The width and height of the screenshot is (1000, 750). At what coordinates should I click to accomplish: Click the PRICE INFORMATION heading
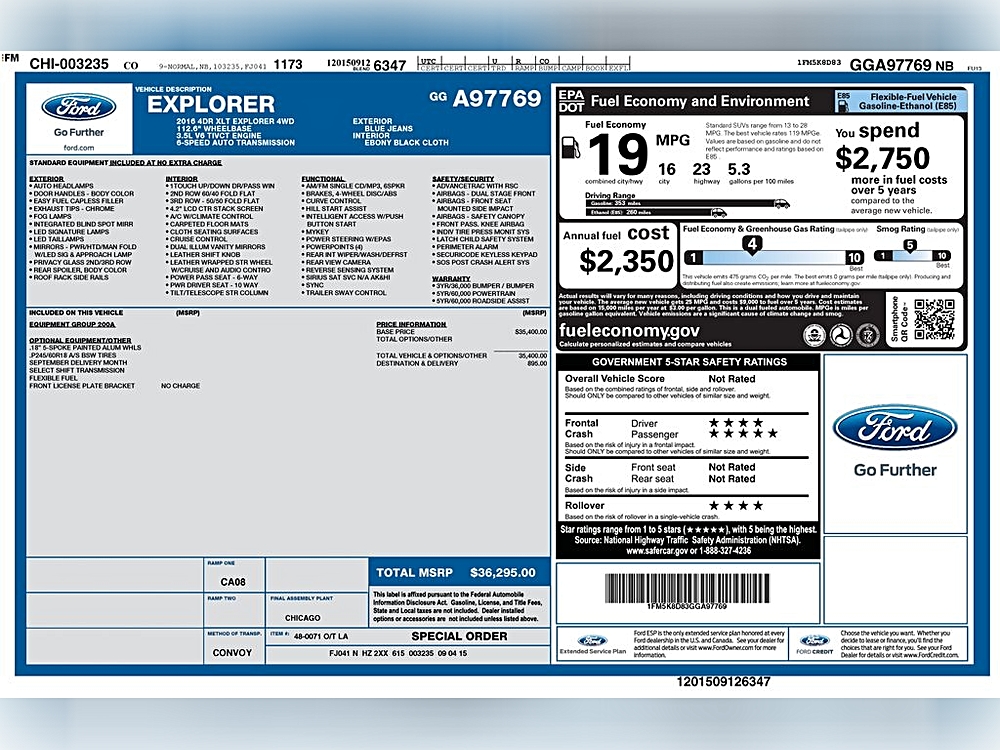pos(411,324)
